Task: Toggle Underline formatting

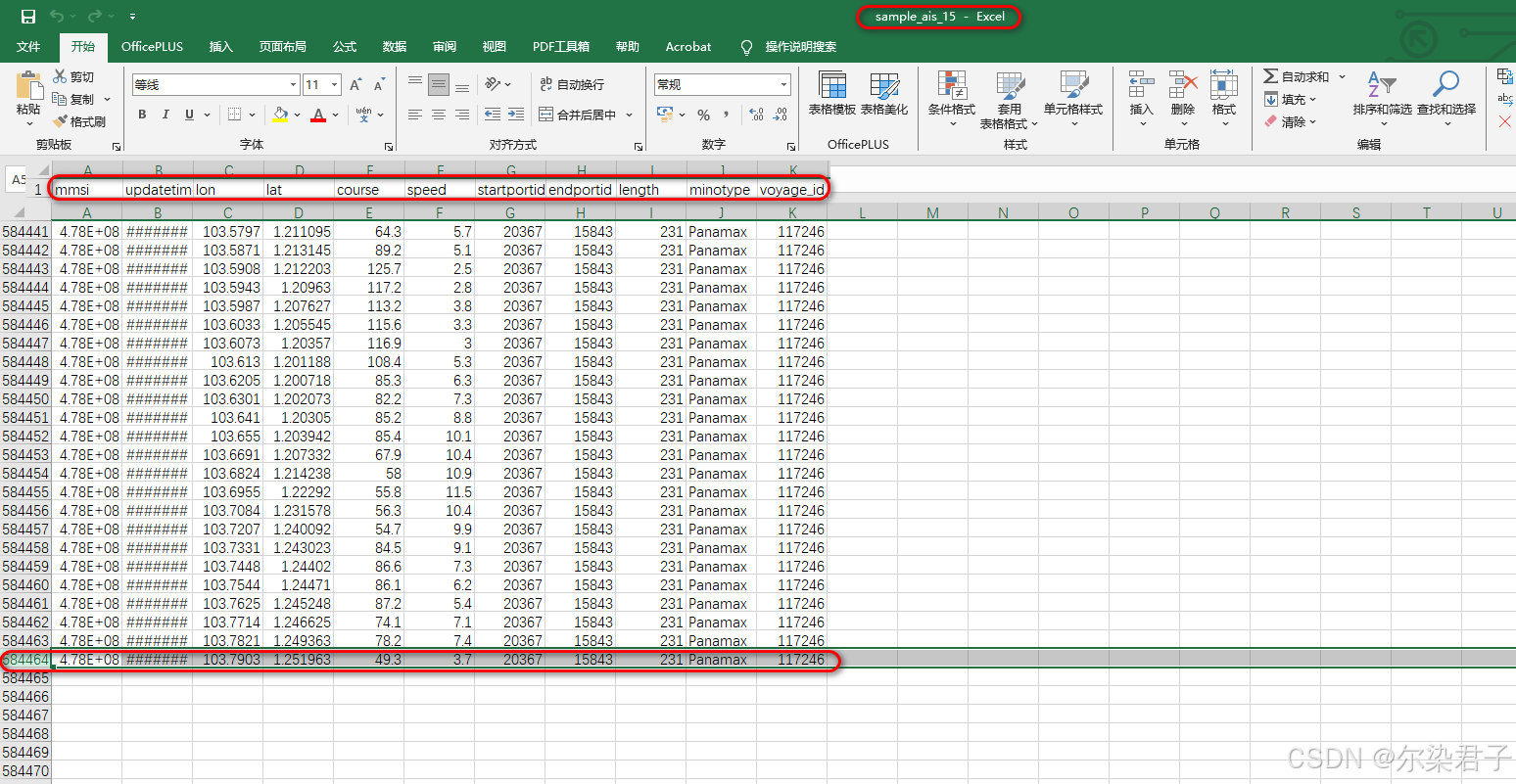Action: pos(189,115)
